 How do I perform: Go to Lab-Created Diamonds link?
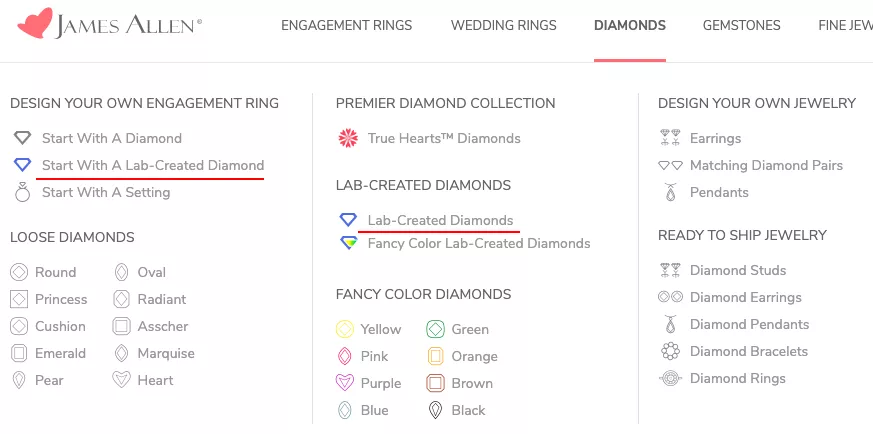click(440, 220)
